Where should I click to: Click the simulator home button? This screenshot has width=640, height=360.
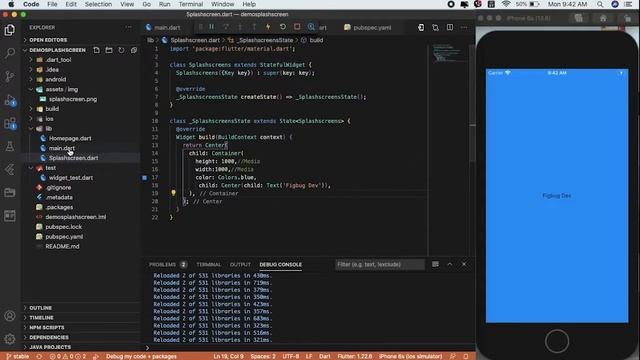(x=557, y=341)
